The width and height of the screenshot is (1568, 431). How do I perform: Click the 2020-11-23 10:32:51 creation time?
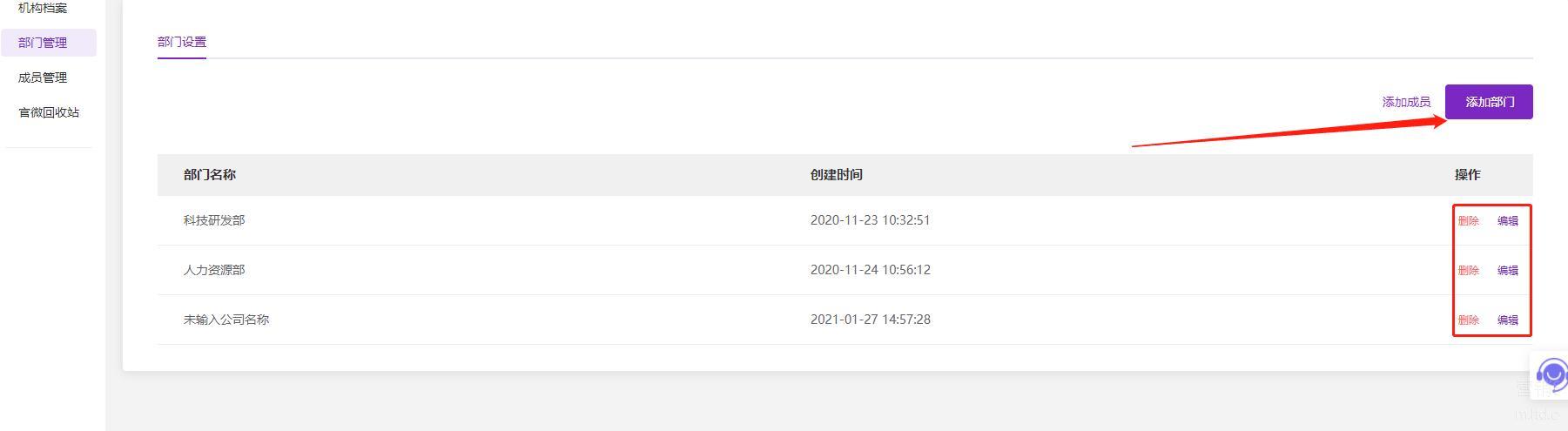pyautogui.click(x=870, y=220)
